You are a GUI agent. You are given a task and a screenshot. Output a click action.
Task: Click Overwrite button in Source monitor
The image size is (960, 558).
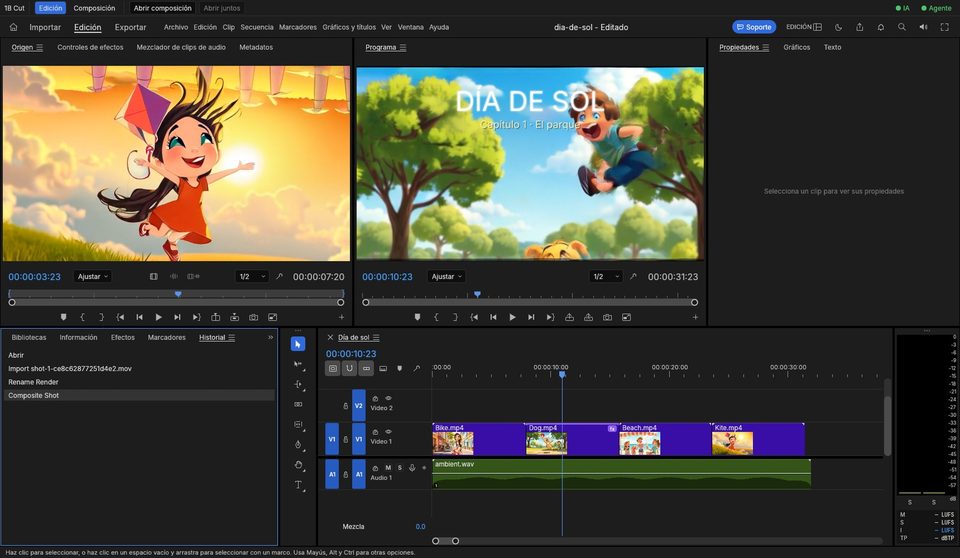234,317
